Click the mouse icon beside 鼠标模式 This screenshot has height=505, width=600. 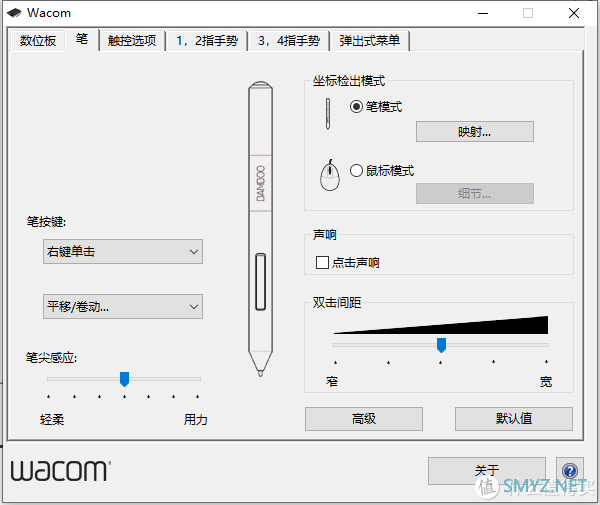329,175
